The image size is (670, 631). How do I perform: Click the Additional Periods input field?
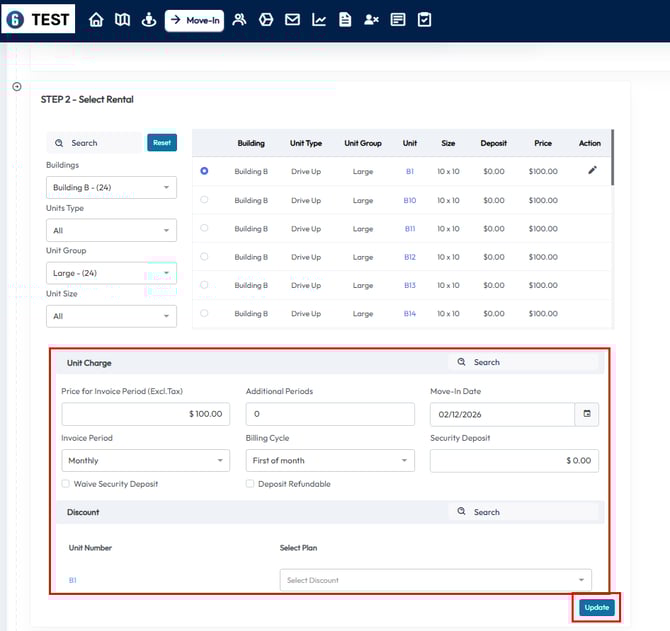330,414
